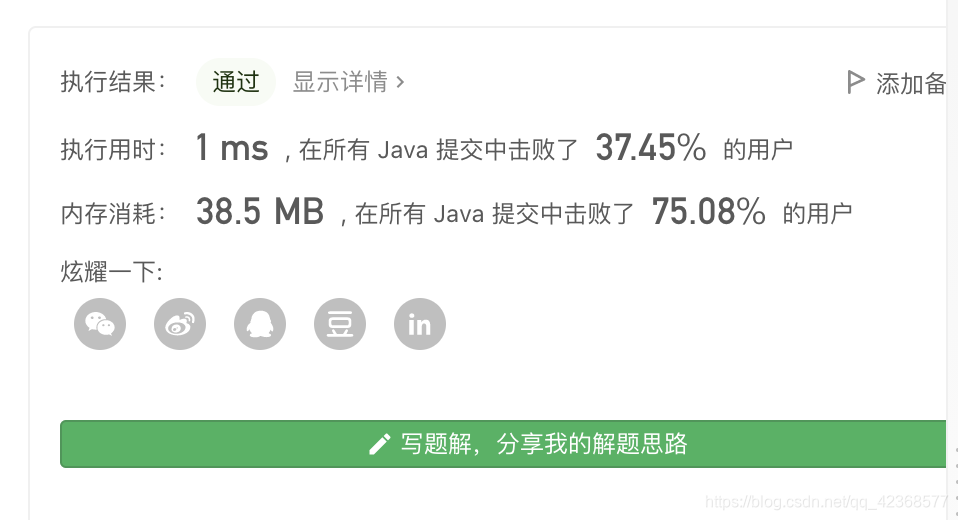Expand the chevron next to 显示详情
This screenshot has height=520, width=958.
[400, 82]
